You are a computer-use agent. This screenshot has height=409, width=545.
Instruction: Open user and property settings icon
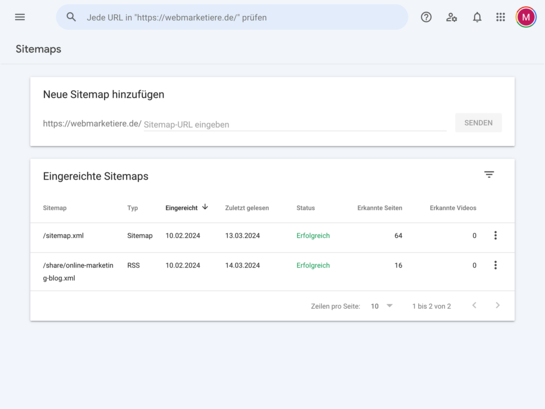[452, 17]
